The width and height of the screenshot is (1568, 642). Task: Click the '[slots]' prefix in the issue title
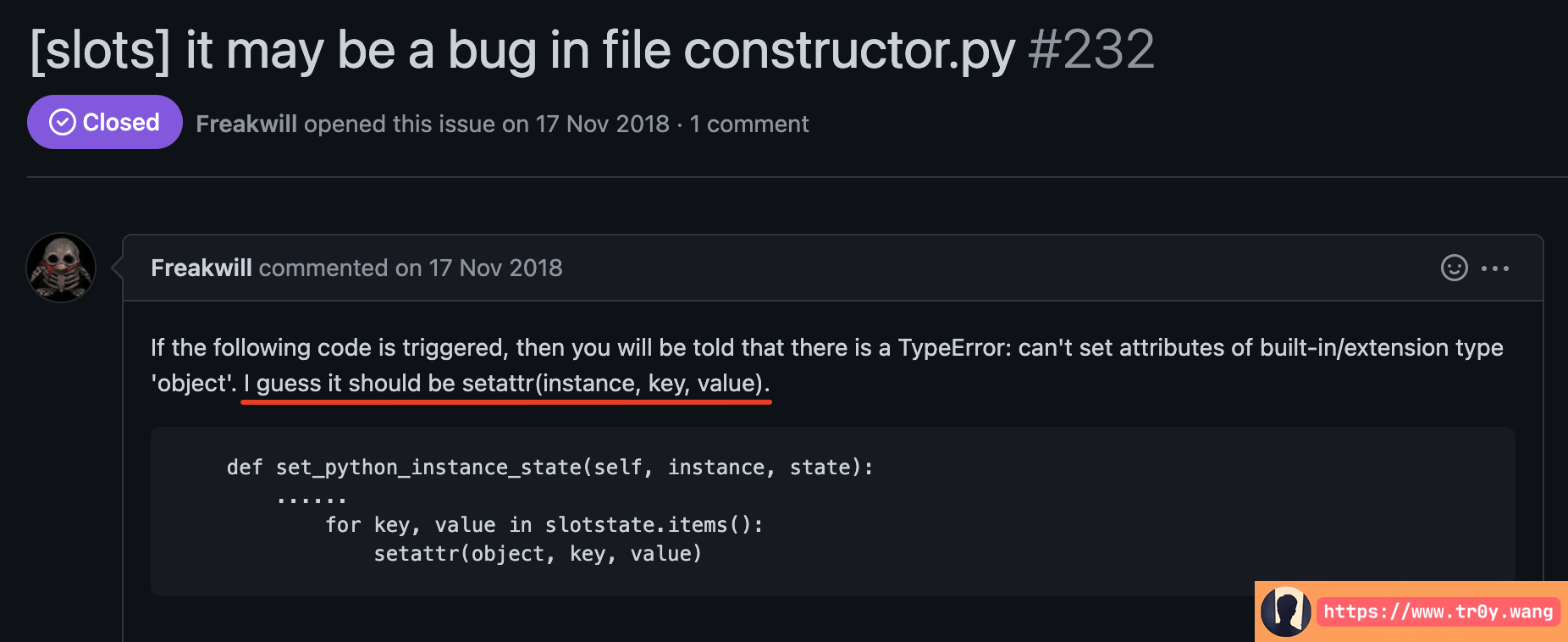pos(101,49)
